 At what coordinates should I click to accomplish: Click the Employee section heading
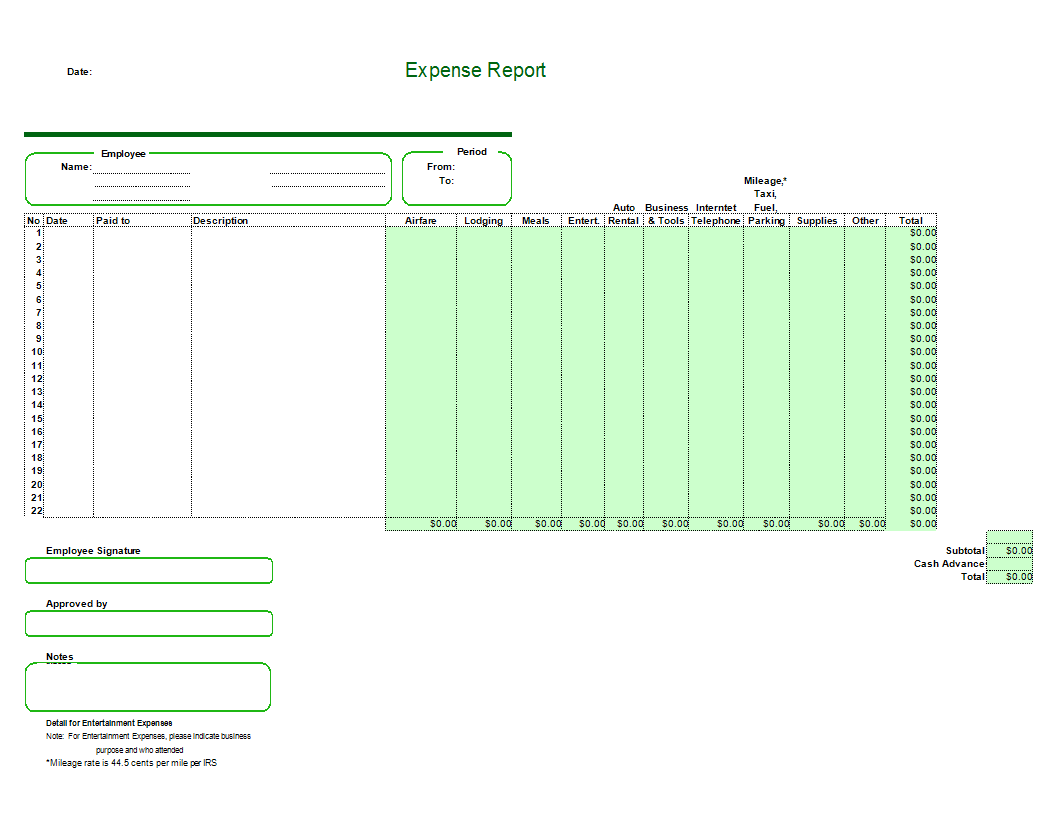123,154
